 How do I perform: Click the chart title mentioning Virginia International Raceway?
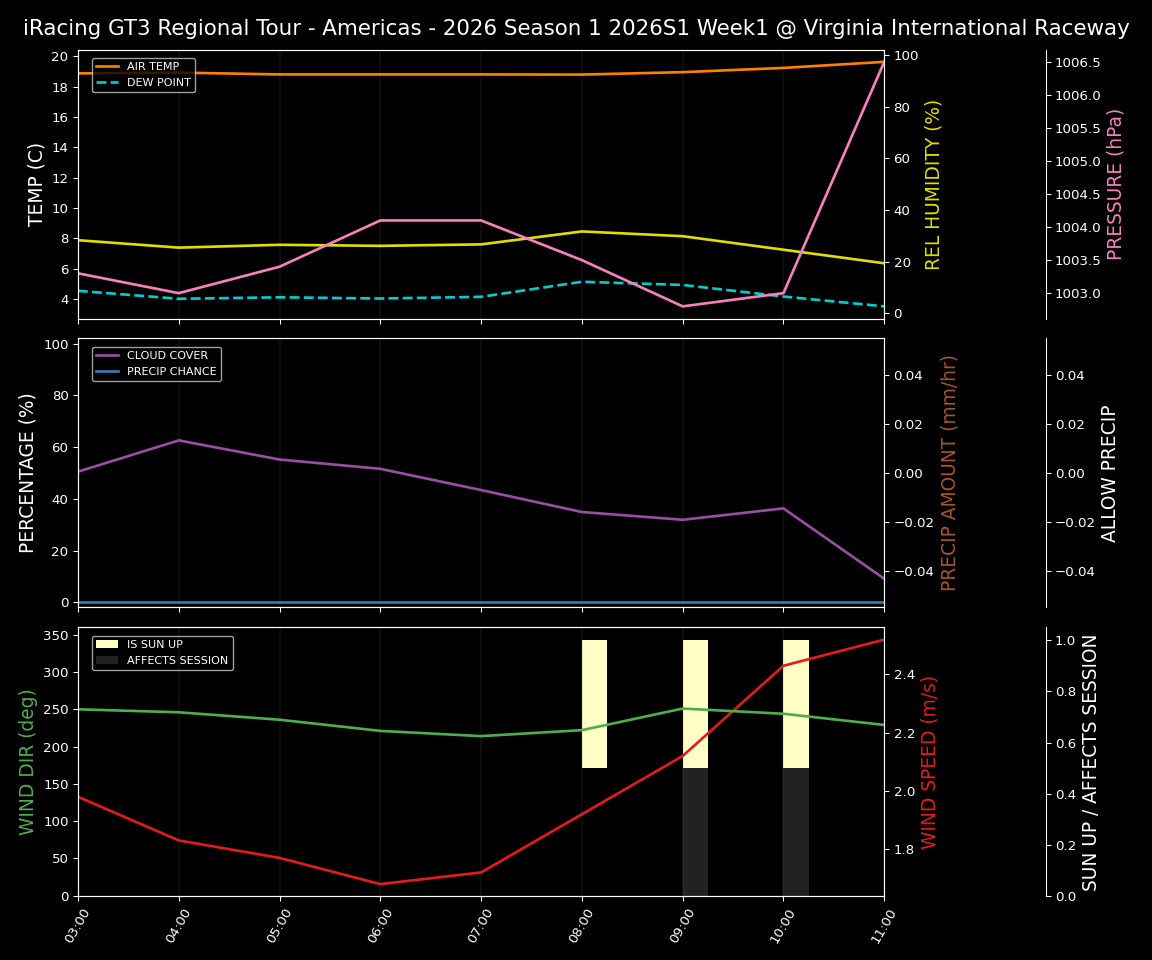[576, 28]
